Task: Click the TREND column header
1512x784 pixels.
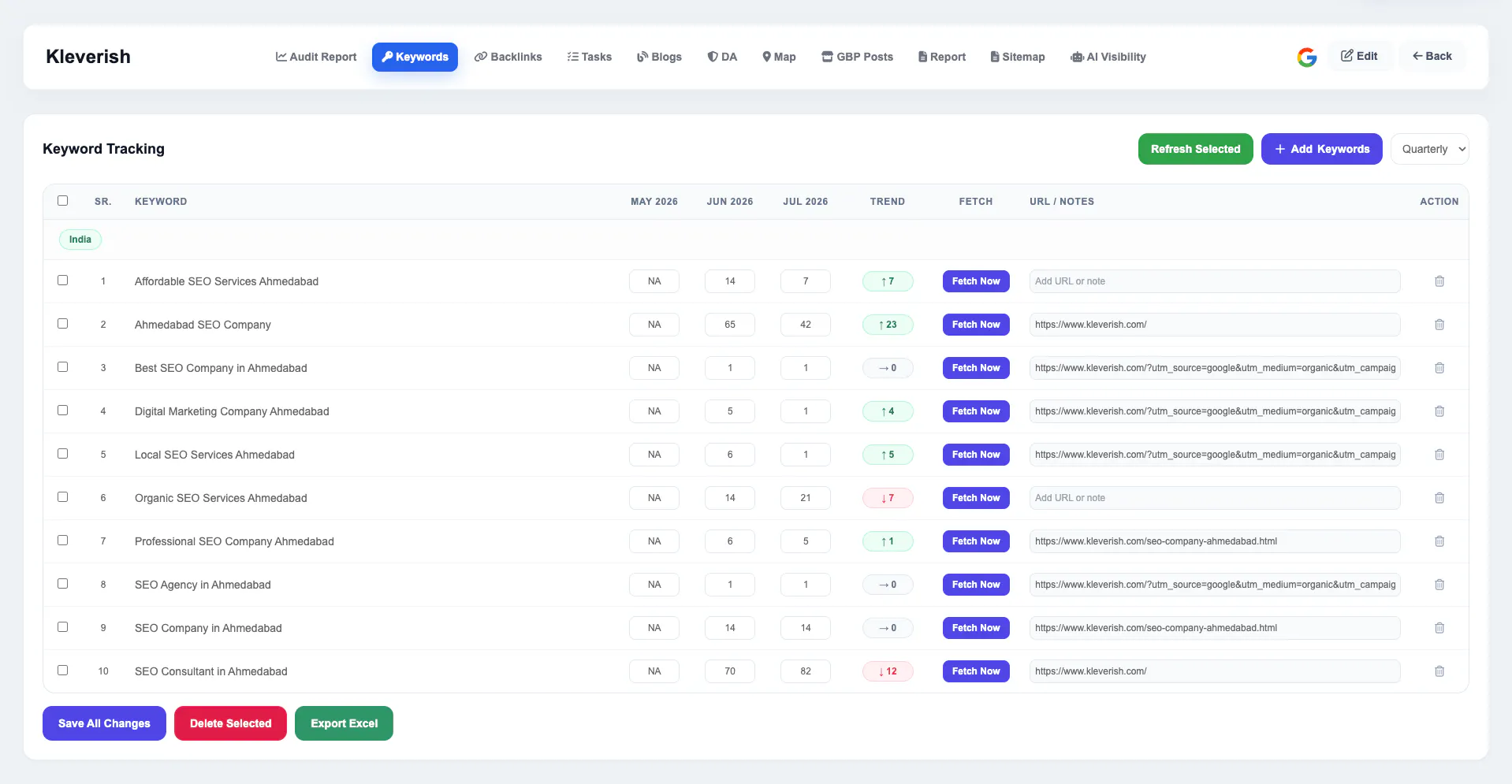Action: pos(888,202)
